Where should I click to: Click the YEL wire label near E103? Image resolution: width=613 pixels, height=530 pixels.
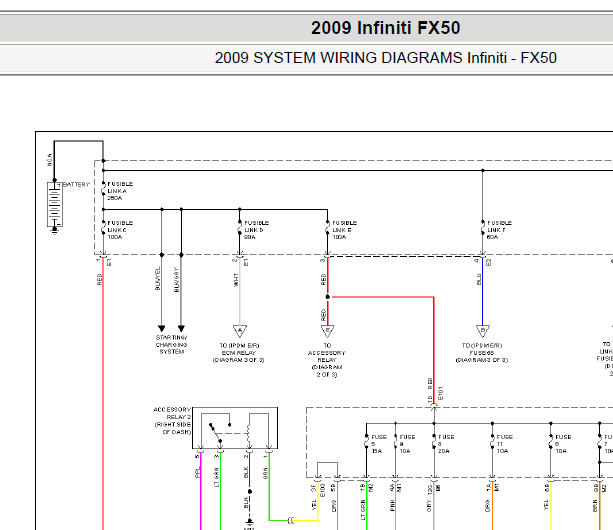coord(314,506)
